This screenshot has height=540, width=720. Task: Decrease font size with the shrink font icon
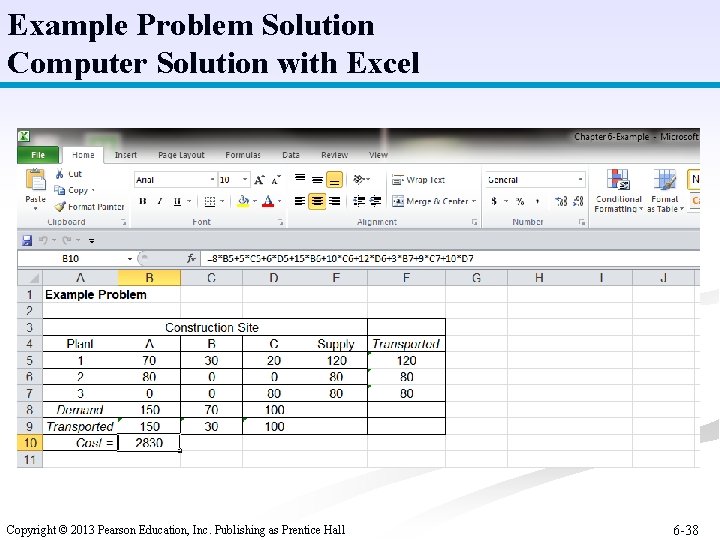pos(276,180)
